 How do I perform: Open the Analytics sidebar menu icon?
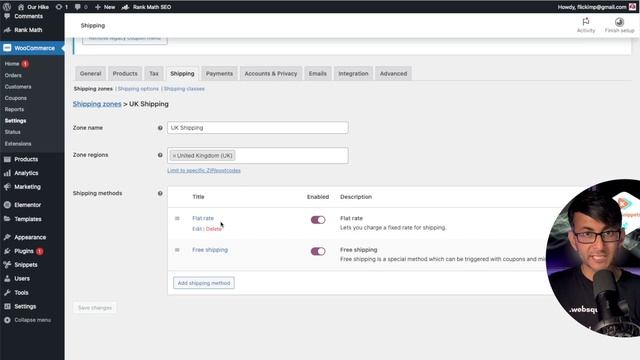pyautogui.click(x=7, y=173)
